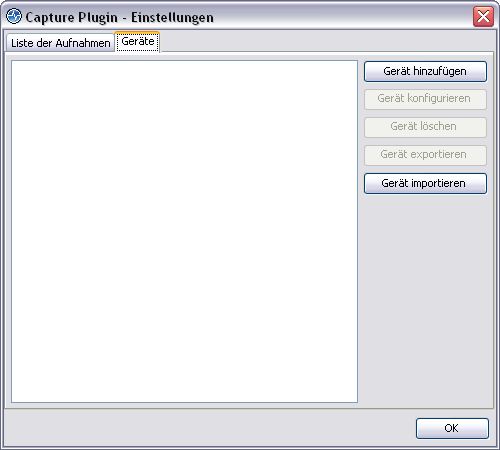
Task: Confirm the settings with the OK button
Action: pyautogui.click(x=452, y=428)
